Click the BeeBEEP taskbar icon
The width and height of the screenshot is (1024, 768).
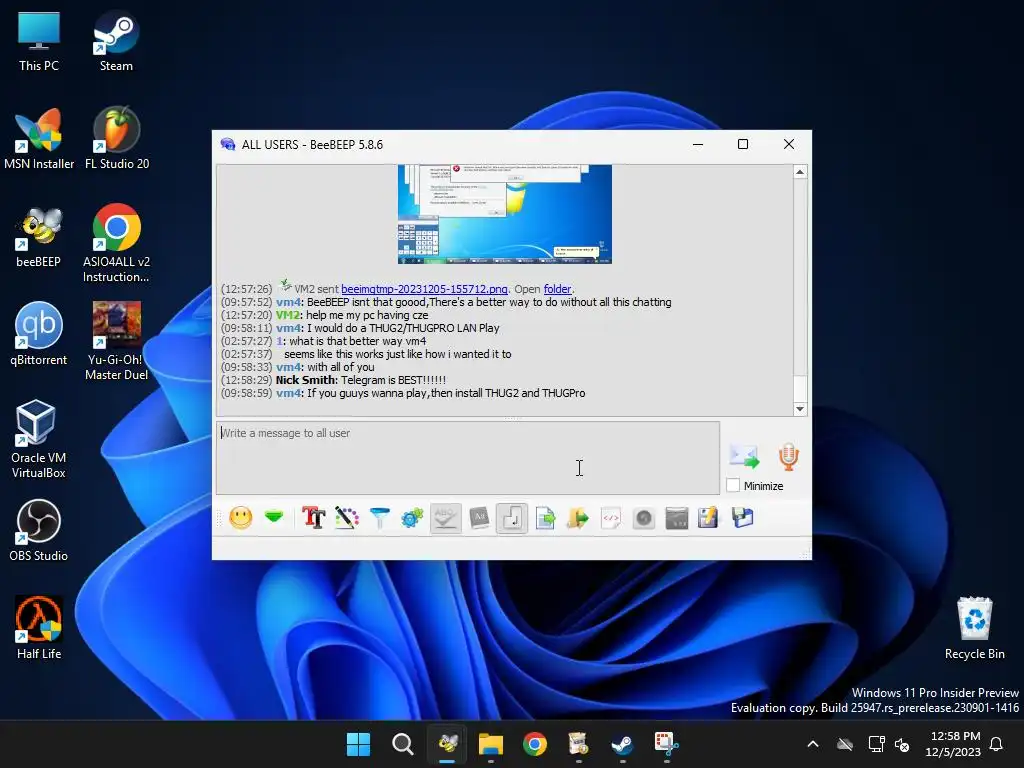(x=447, y=744)
